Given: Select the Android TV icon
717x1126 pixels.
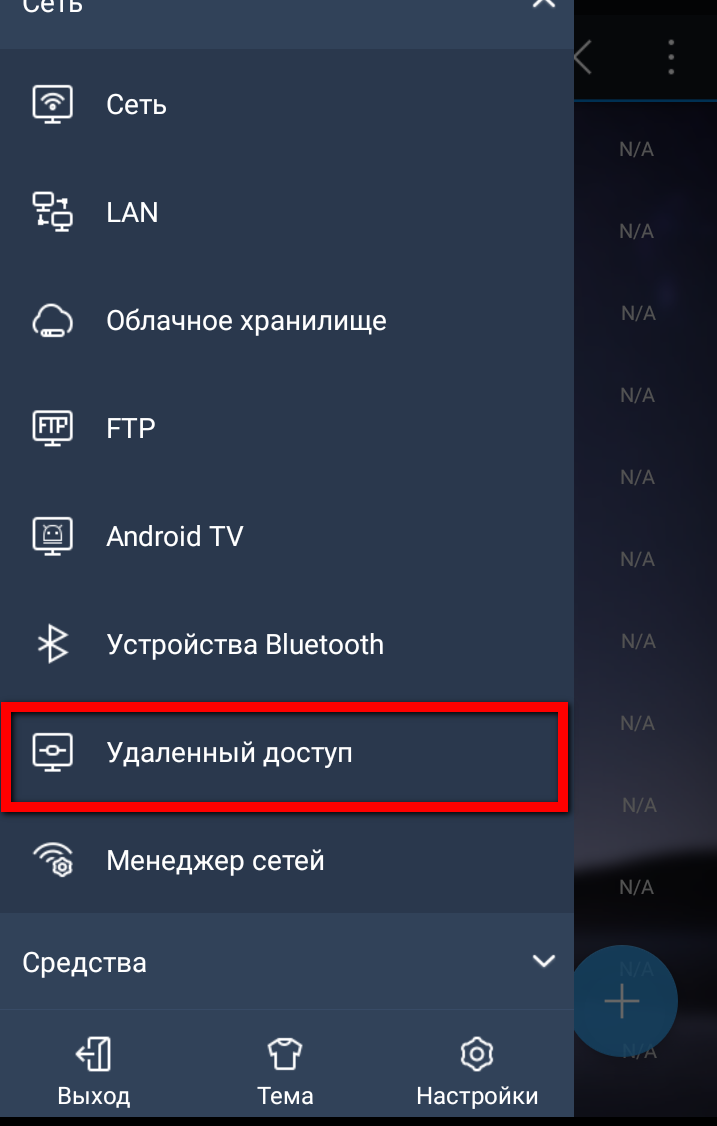Looking at the screenshot, I should 52,536.
